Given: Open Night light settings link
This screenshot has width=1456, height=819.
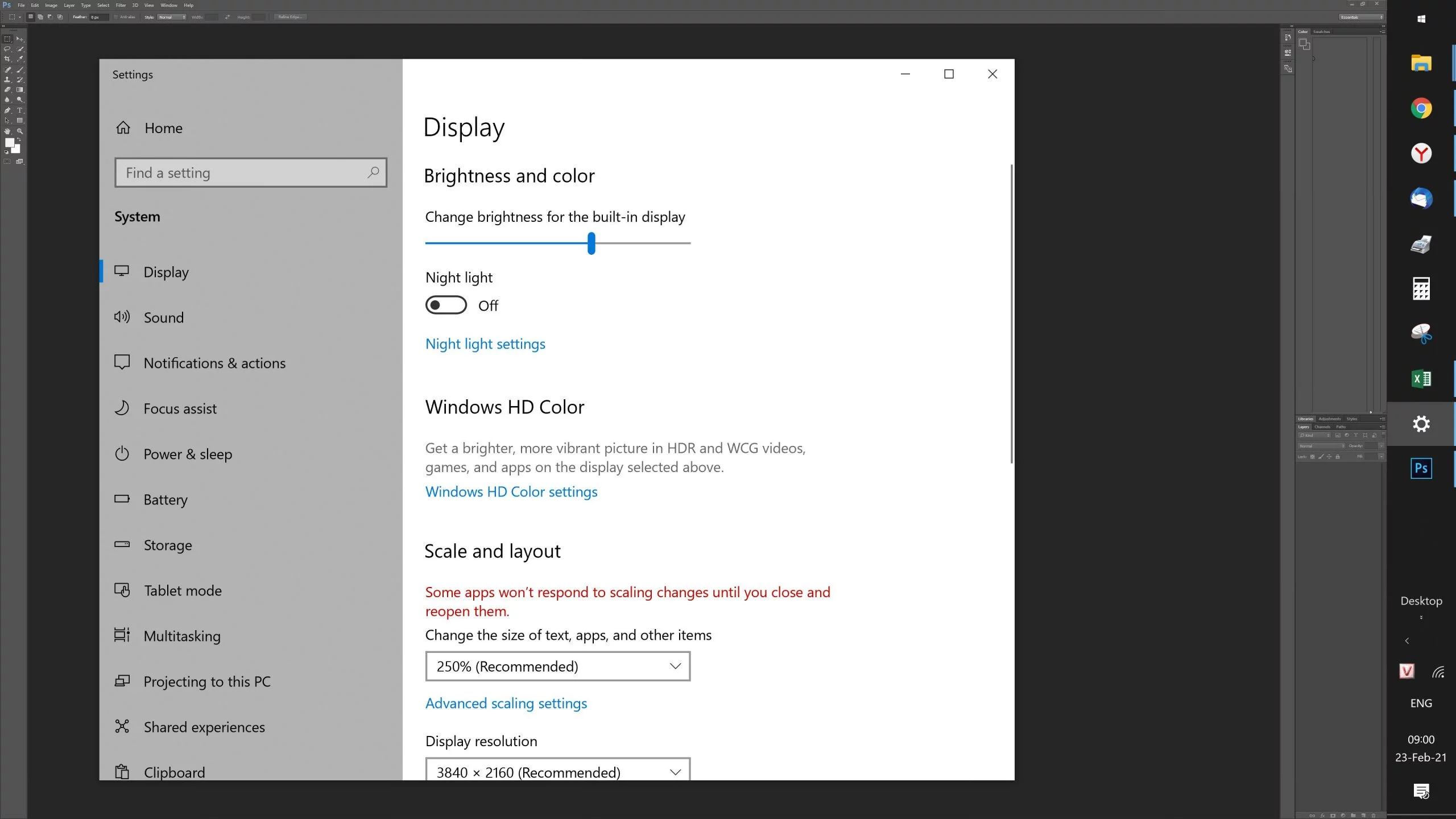Looking at the screenshot, I should tap(485, 344).
